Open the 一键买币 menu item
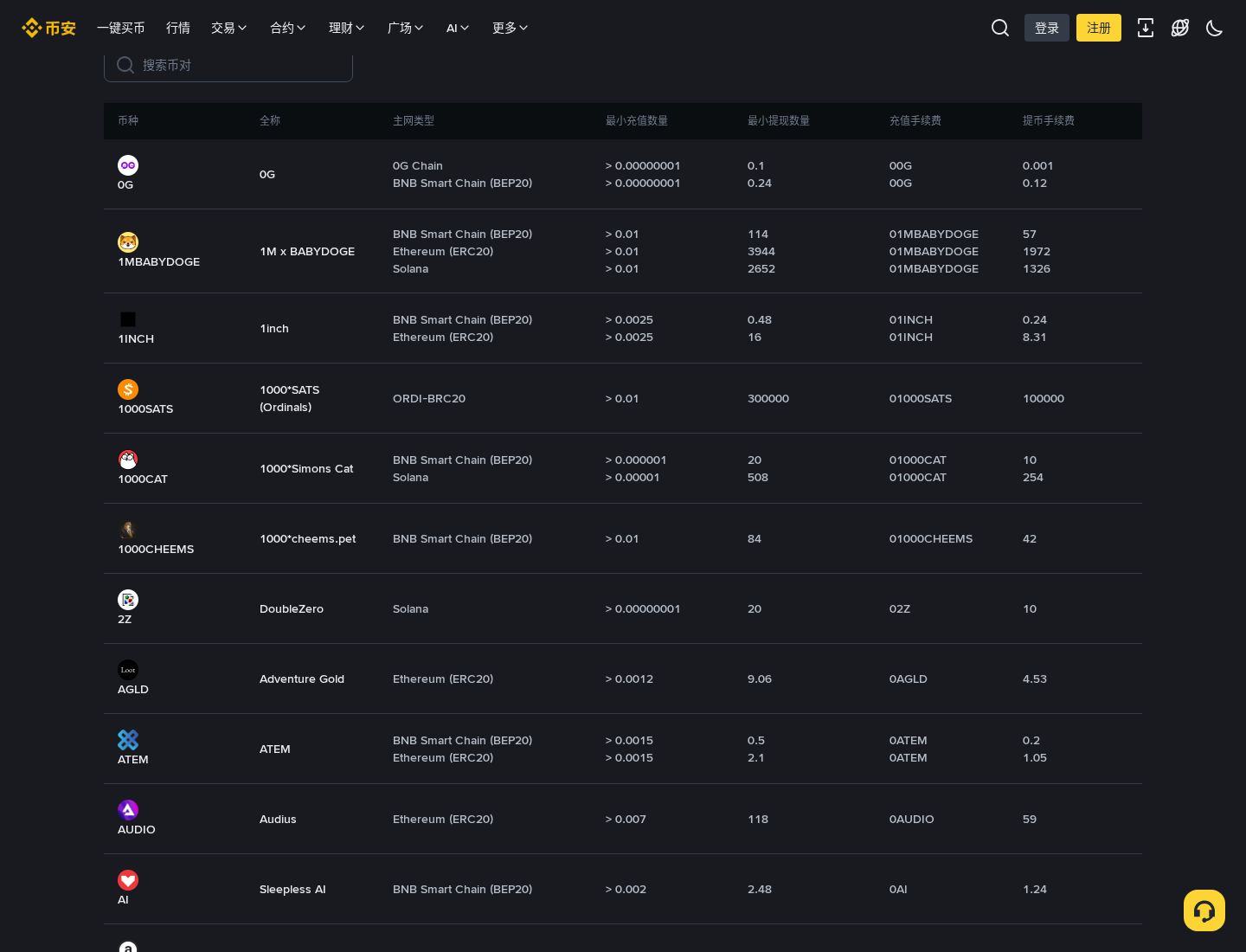This screenshot has width=1246, height=952. tap(121, 28)
